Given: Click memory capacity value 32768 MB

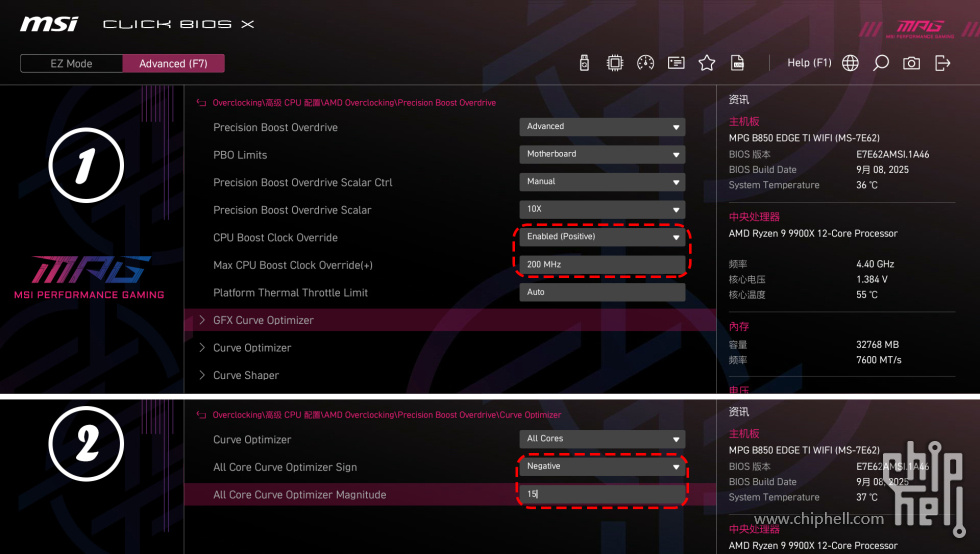Looking at the screenshot, I should (878, 345).
